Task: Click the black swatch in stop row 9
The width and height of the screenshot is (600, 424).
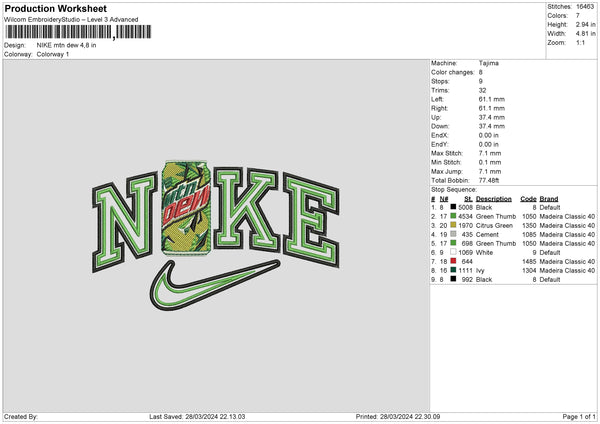Action: tap(453, 279)
